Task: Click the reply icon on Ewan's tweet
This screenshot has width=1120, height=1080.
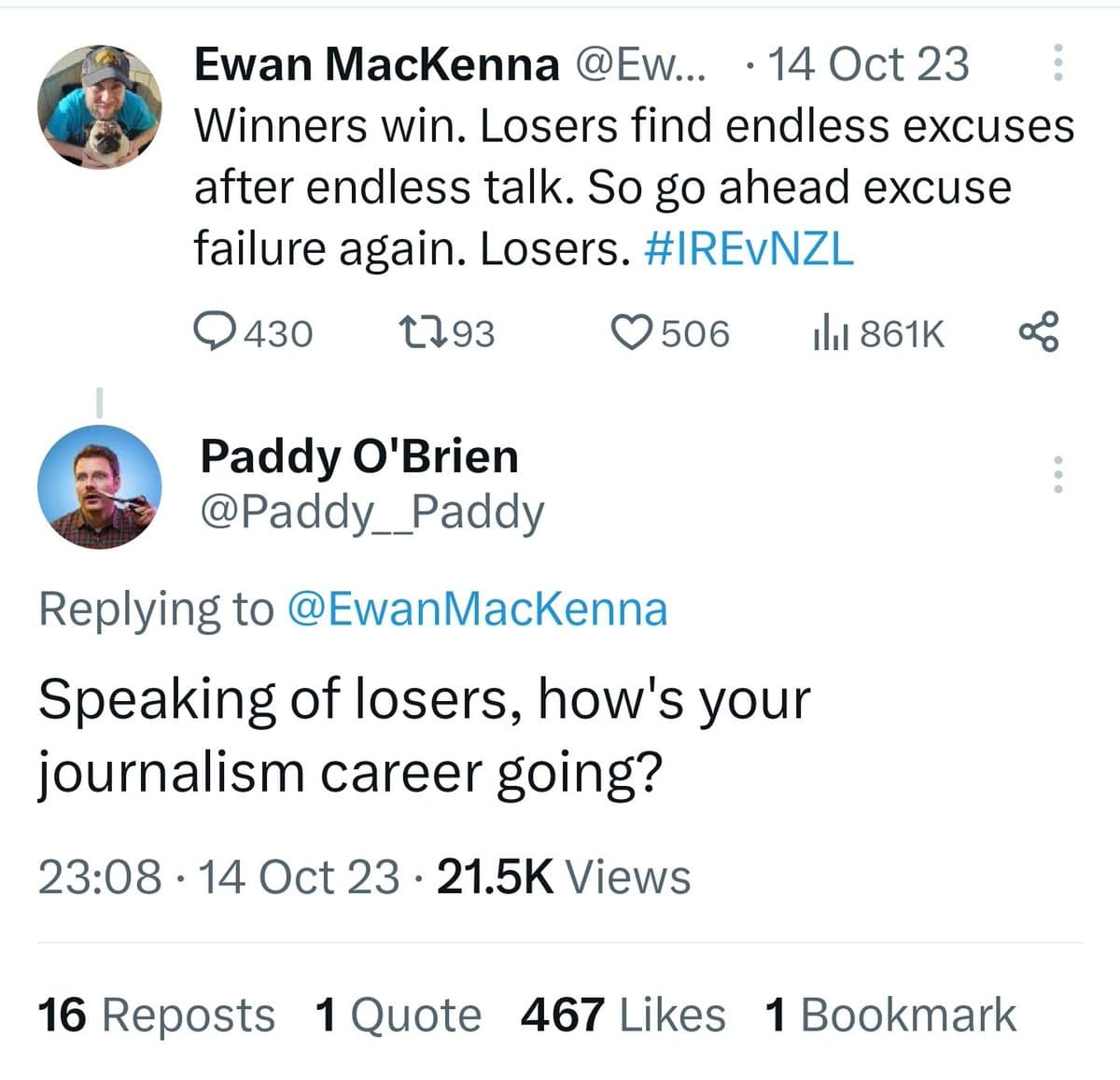Action: tap(217, 332)
